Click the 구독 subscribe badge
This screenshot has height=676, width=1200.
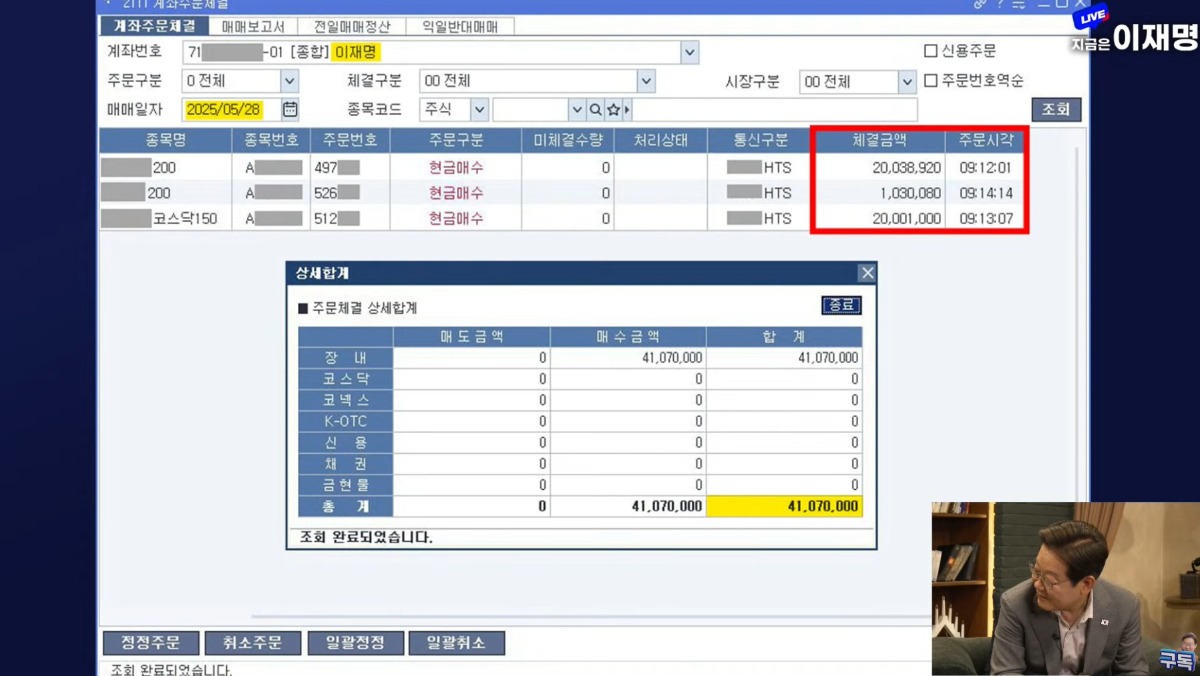1176,659
